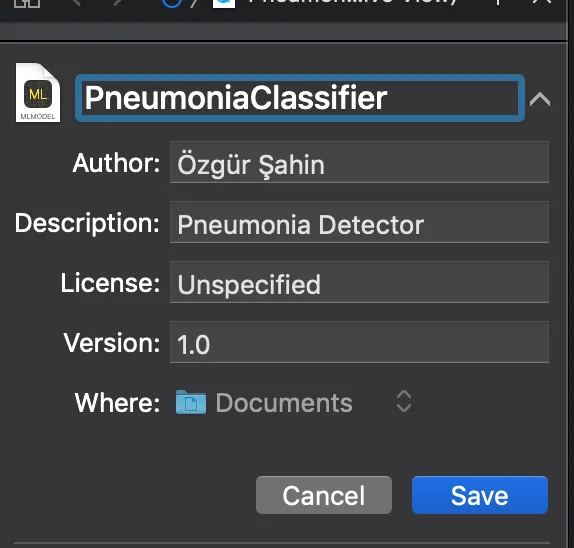
Task: Click the blue Documents folder icon
Action: coord(191,402)
